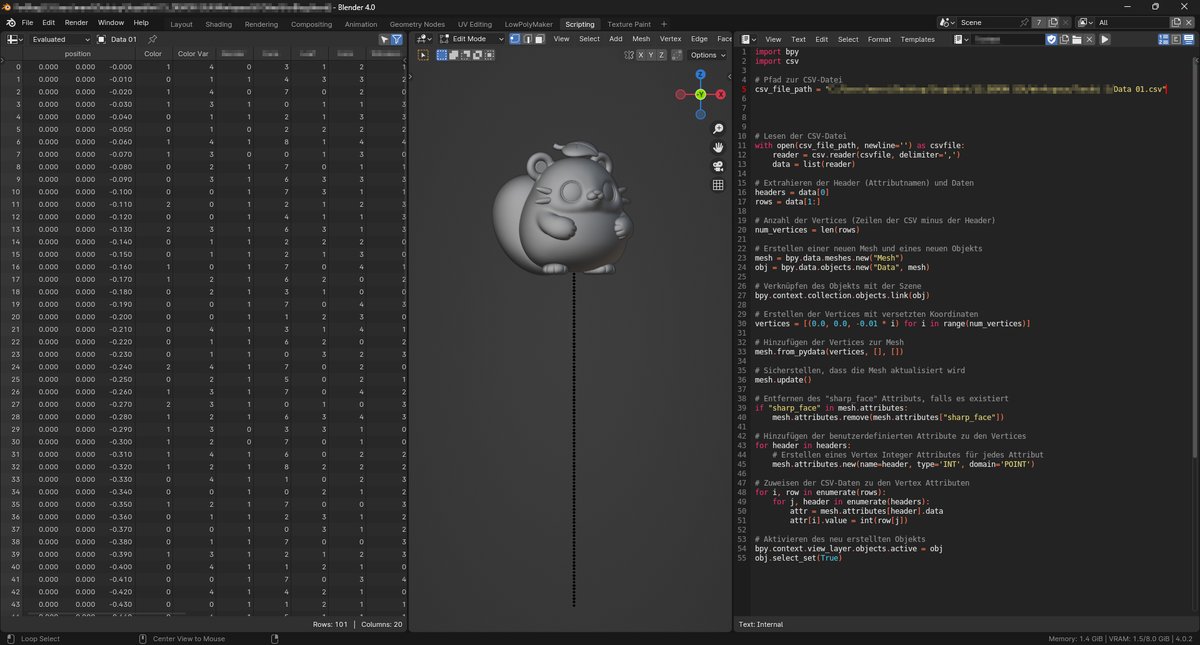Open the Mesh menu in the viewport
Screen dimensions: 1200x645
[641, 39]
